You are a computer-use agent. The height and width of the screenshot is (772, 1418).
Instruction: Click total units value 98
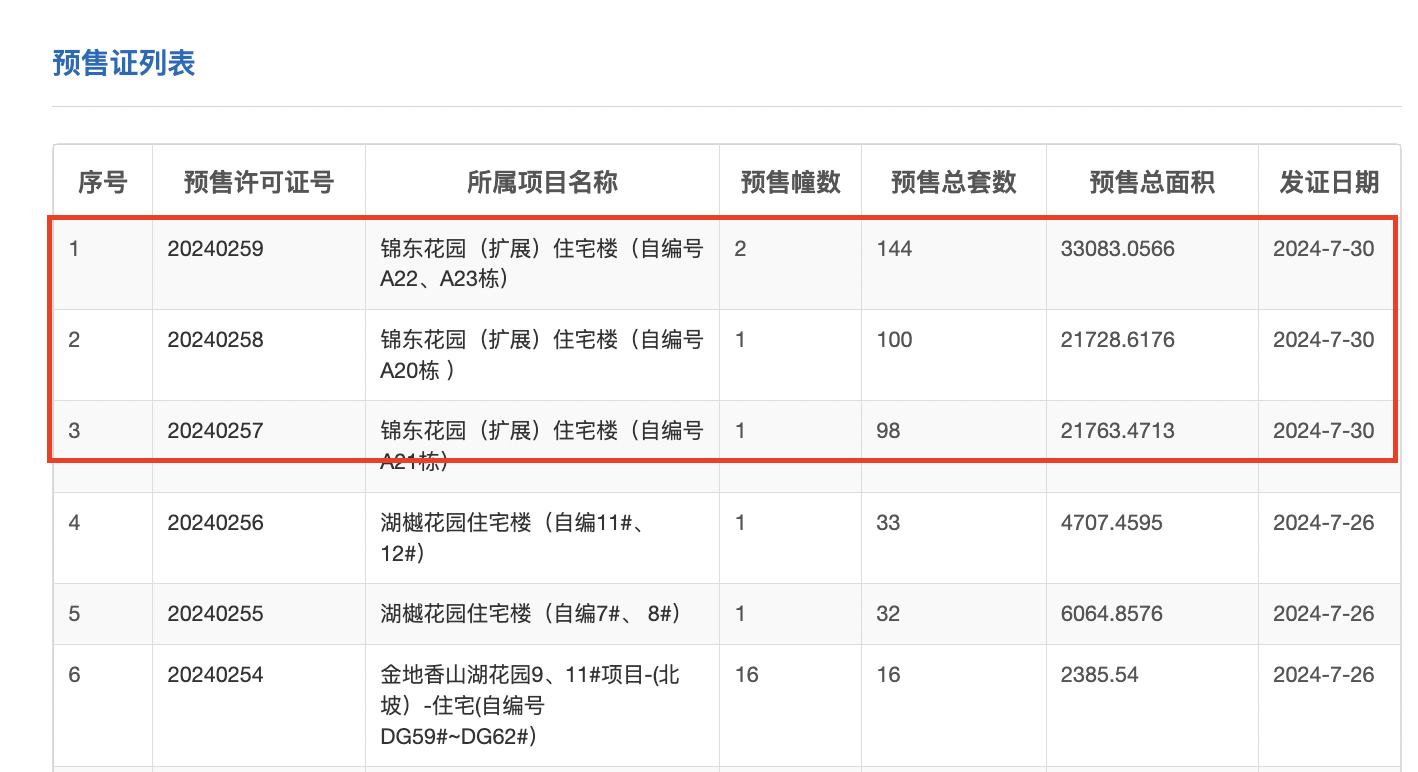tap(888, 431)
